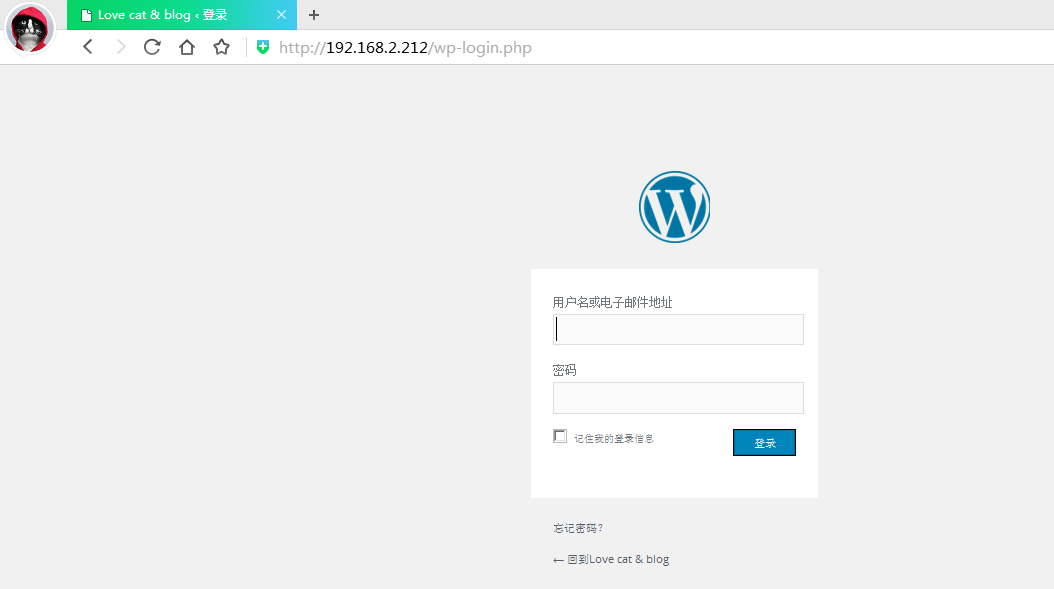The height and width of the screenshot is (589, 1054).
Task: Open a new tab with plus icon
Action: tap(314, 15)
